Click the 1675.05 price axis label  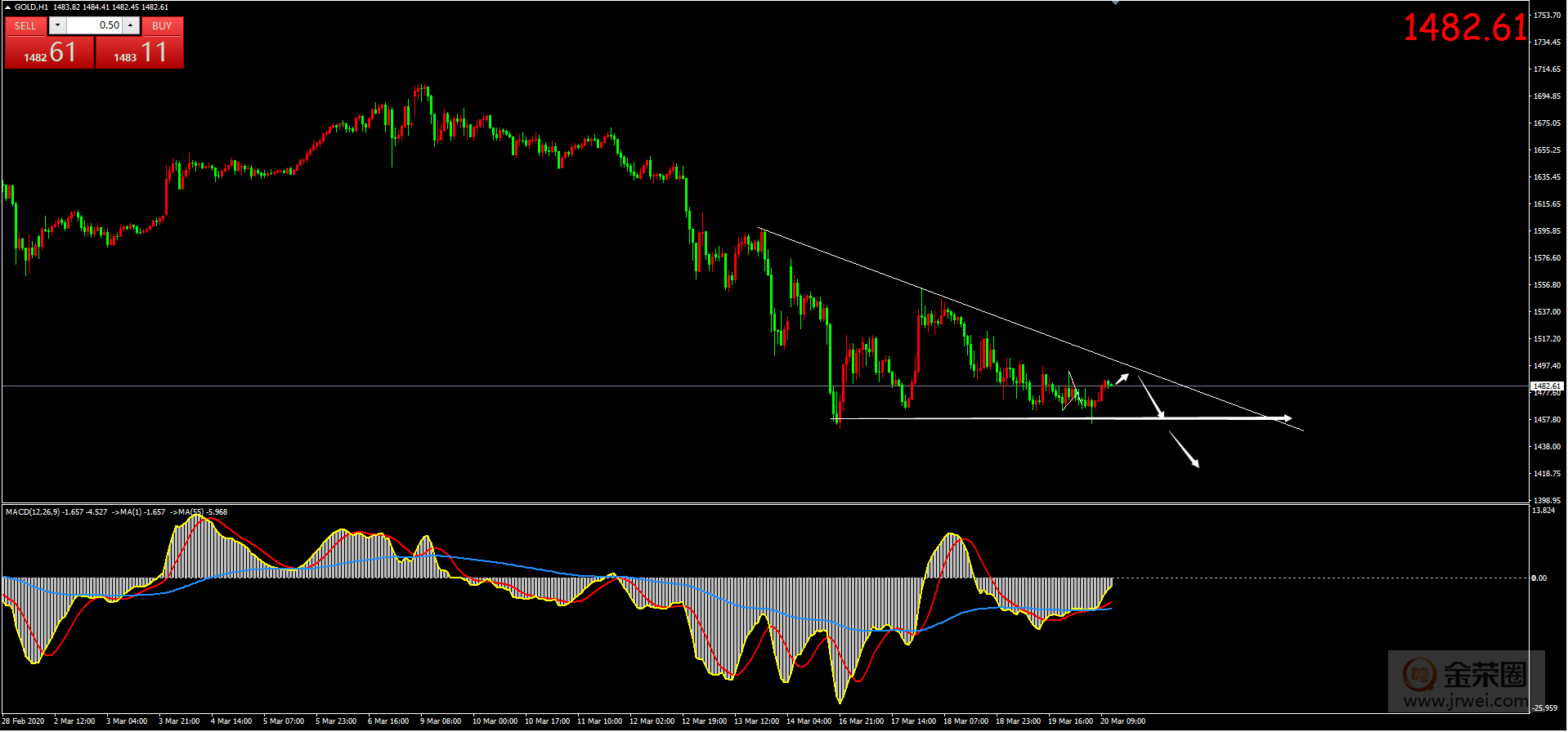pyautogui.click(x=1547, y=123)
